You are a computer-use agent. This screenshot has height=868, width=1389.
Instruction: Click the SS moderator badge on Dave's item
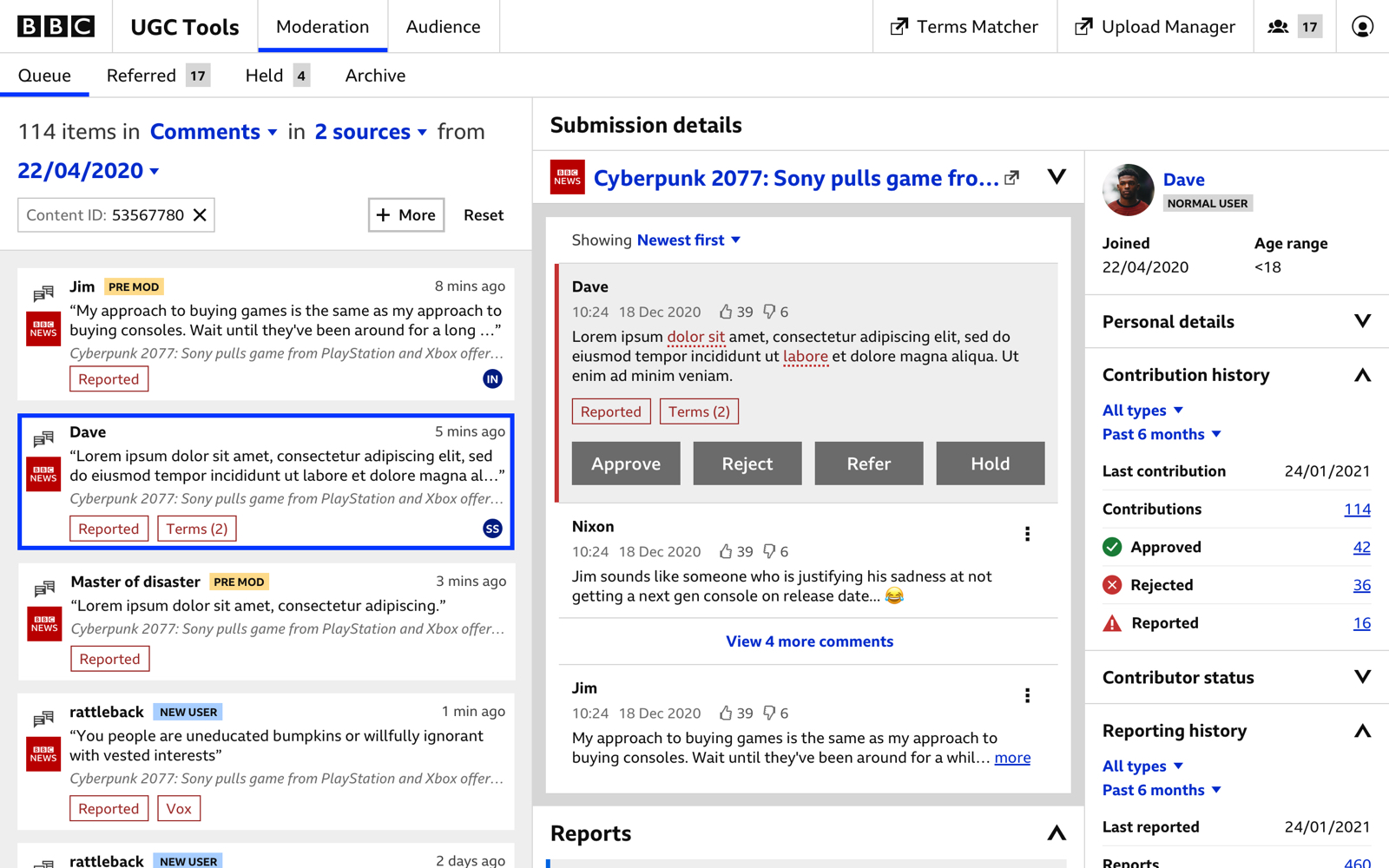(x=492, y=529)
